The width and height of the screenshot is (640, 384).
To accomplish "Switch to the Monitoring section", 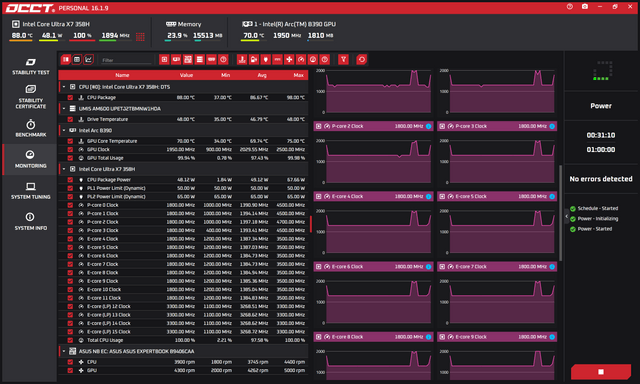I will tap(31, 159).
